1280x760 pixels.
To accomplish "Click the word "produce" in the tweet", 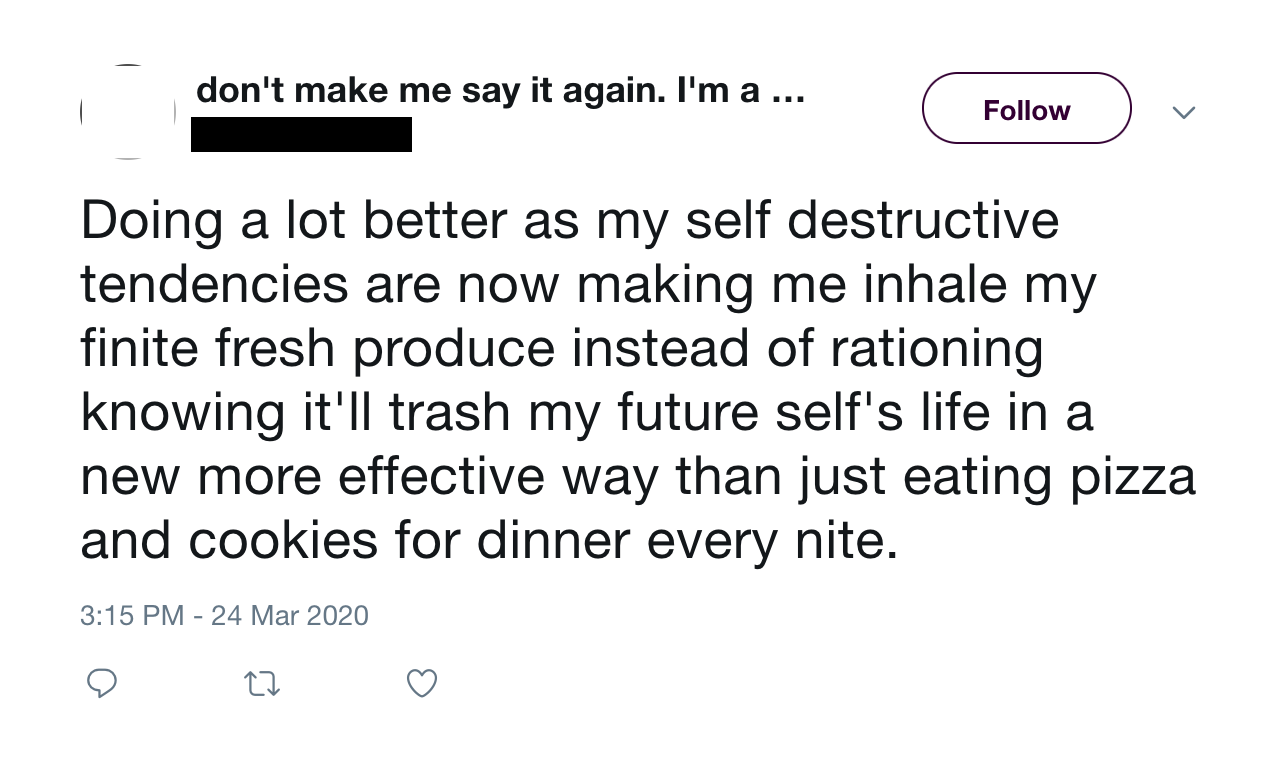I will (453, 349).
